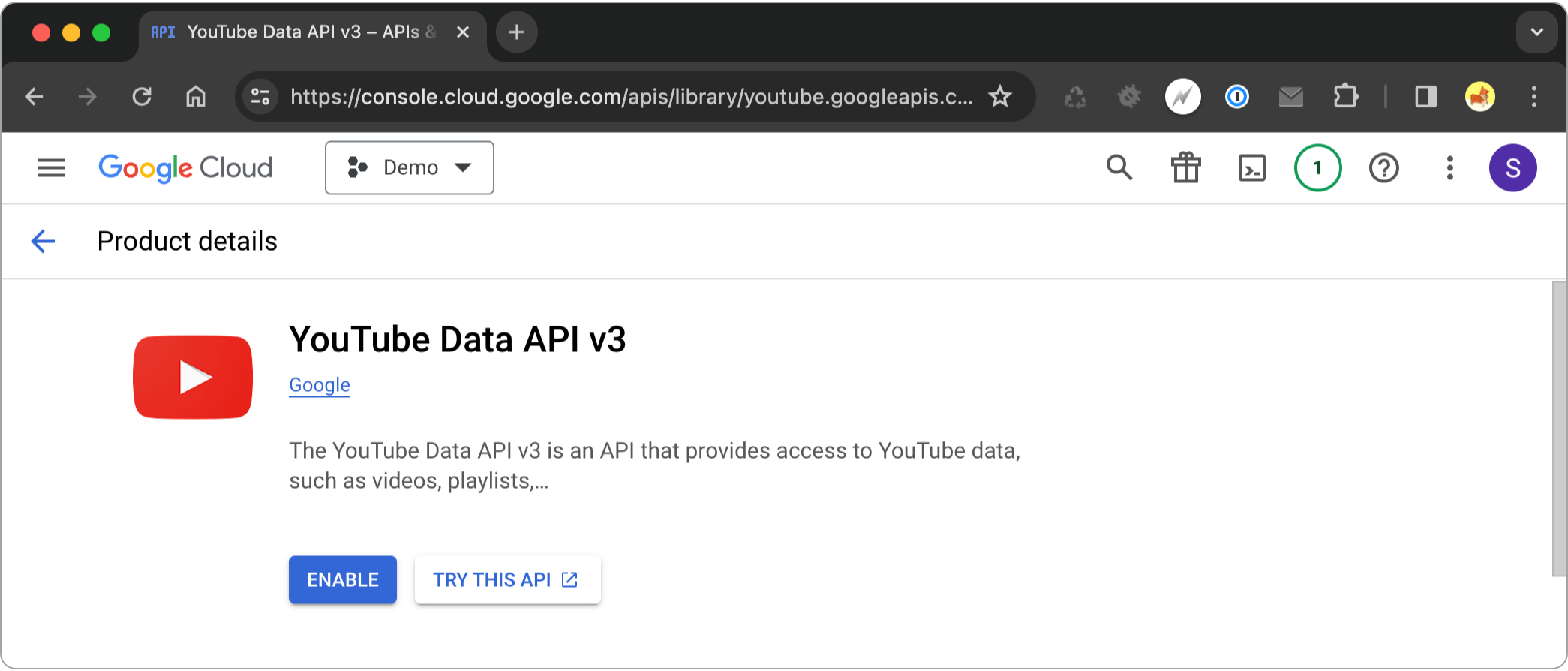This screenshot has width=1568, height=671.
Task: Go back using the Product details arrow
Action: tap(43, 241)
